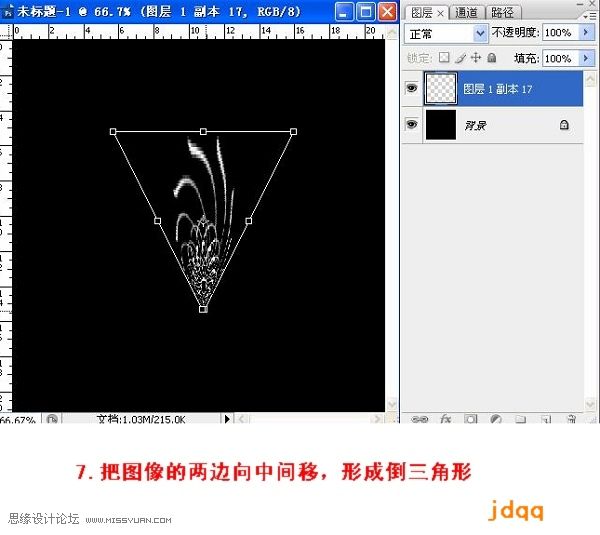The height and width of the screenshot is (535, 600).
Task: Click the delete layer trash icon
Action: (x=572, y=419)
